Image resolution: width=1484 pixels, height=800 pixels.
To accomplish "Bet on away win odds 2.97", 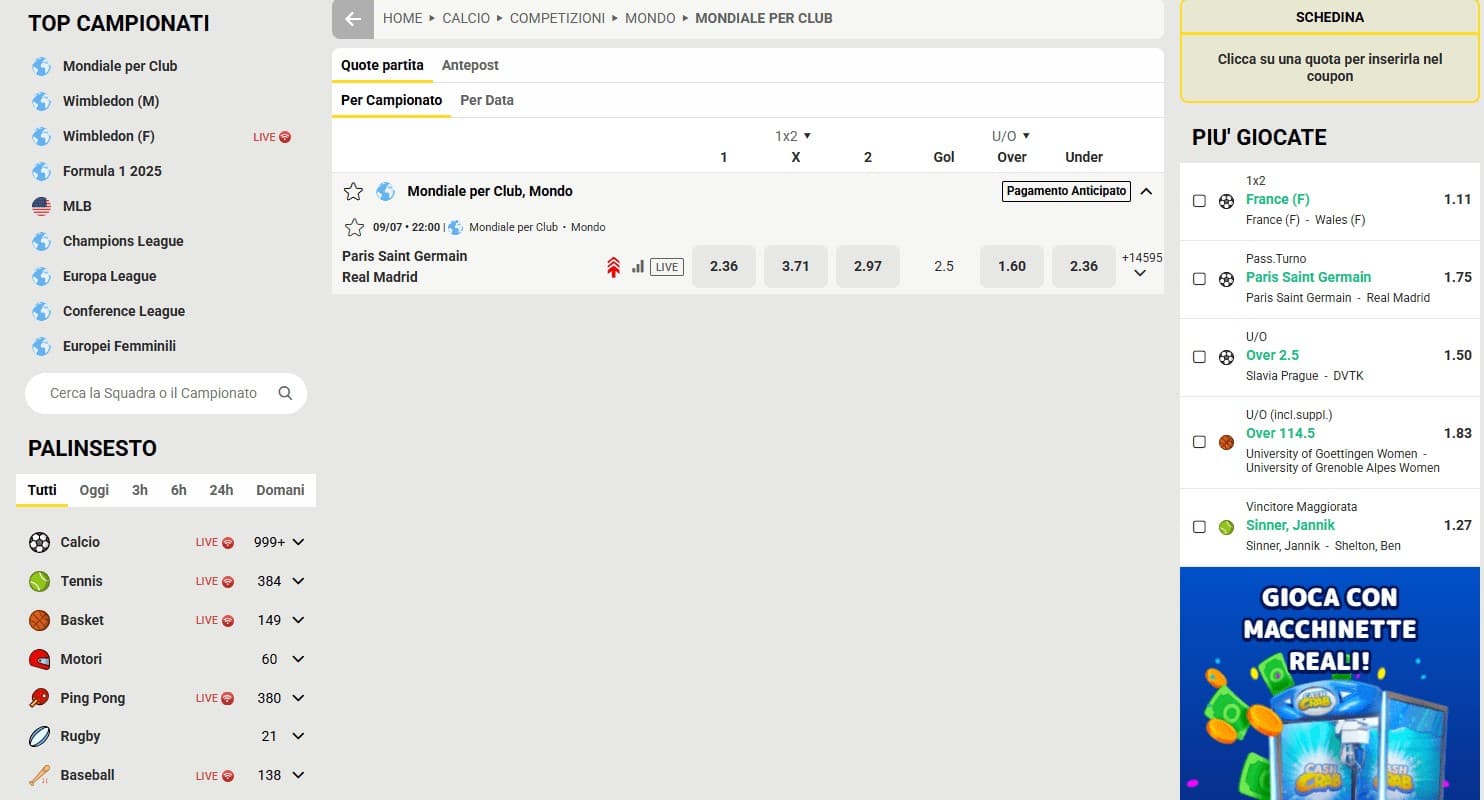I will pos(868,266).
